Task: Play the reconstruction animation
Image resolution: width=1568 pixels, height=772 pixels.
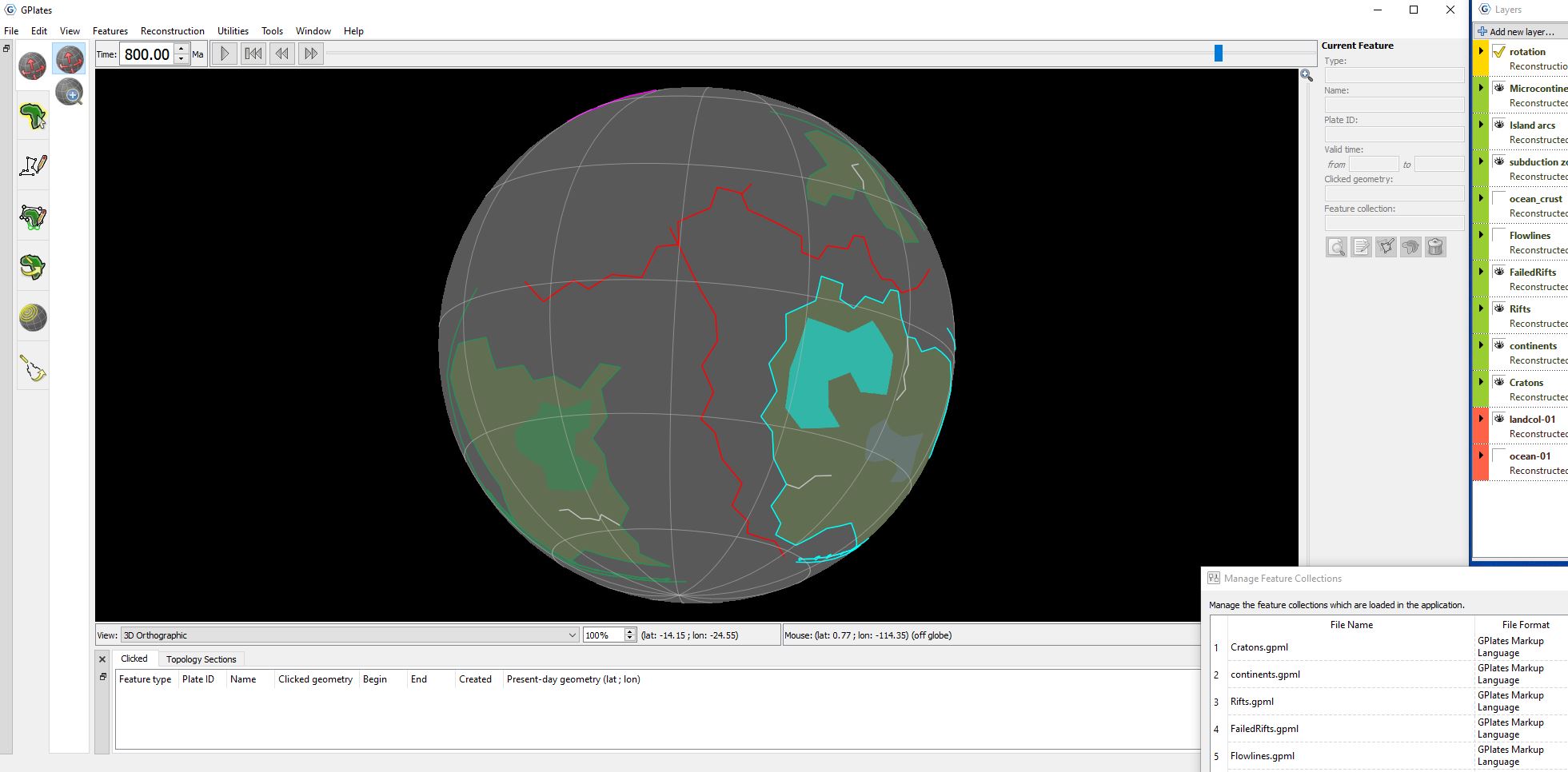Action: click(x=225, y=54)
